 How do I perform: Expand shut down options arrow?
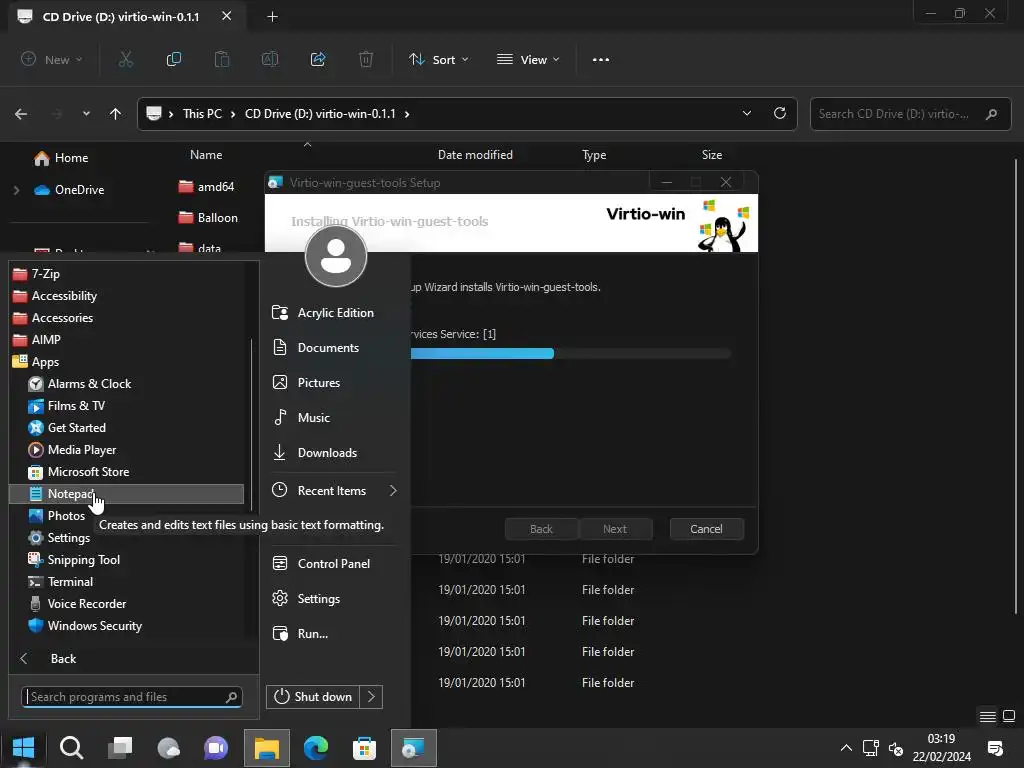[x=371, y=697]
